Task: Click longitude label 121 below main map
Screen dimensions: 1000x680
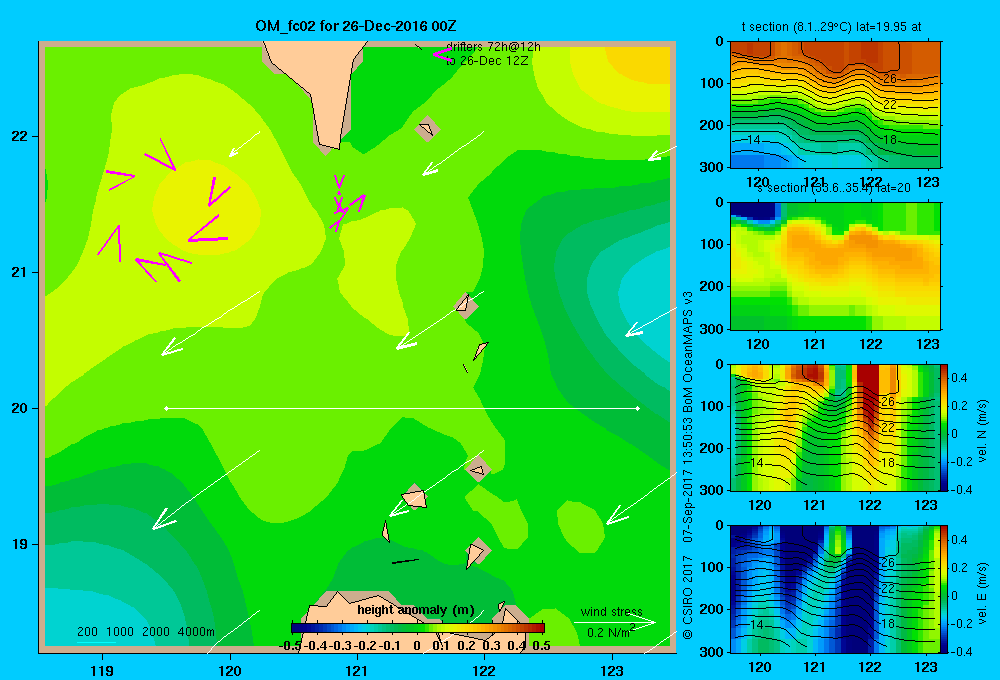Action: [357, 670]
